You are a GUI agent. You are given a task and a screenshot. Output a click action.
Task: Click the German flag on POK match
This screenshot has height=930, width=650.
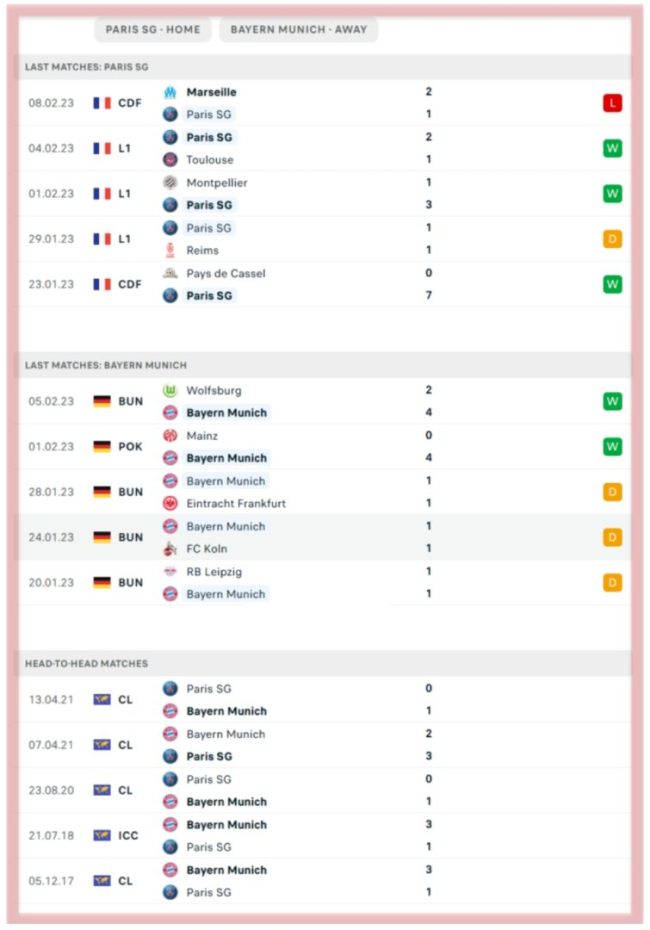point(102,447)
